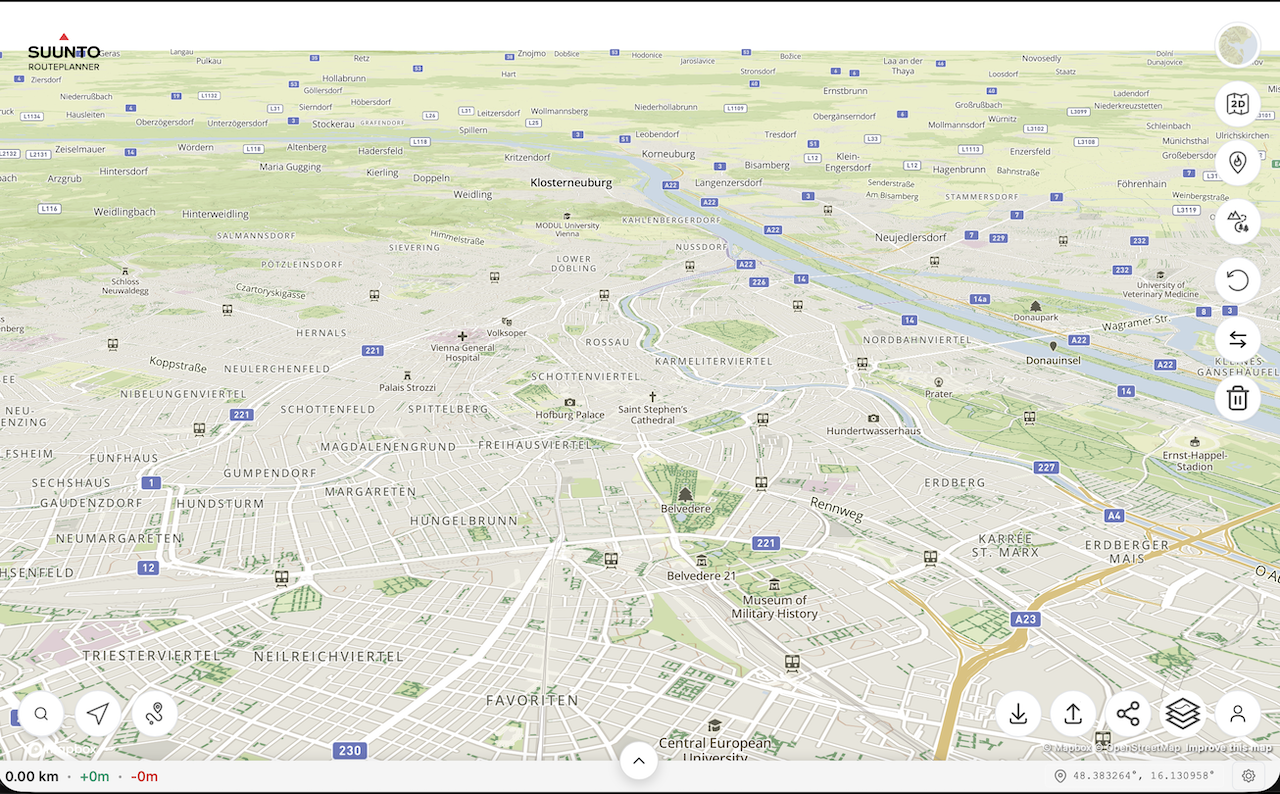Click the reset map rotation icon
This screenshot has height=794, width=1280.
click(1237, 279)
